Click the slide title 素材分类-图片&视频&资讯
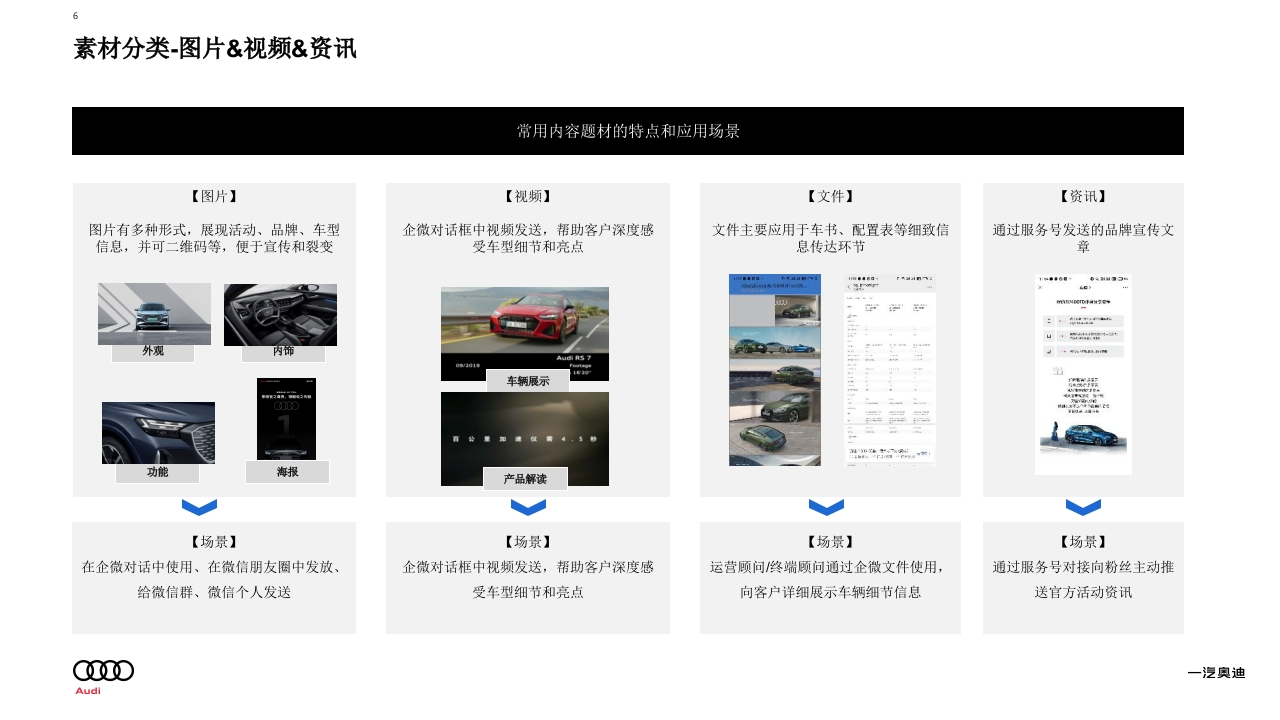Viewport: 1280px width, 720px height. (x=215, y=48)
